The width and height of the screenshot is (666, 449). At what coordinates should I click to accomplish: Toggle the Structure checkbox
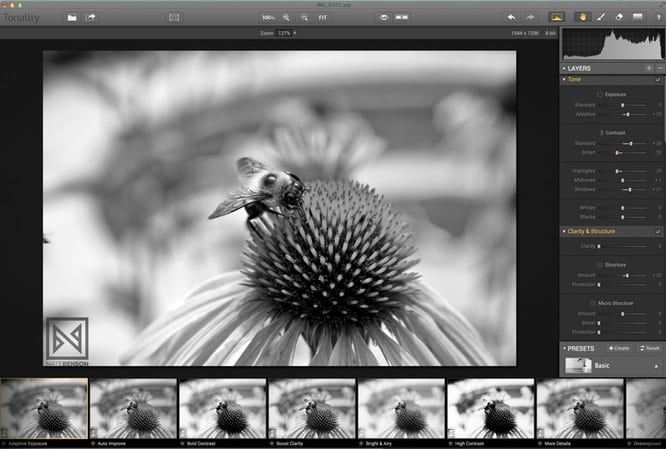(x=600, y=265)
